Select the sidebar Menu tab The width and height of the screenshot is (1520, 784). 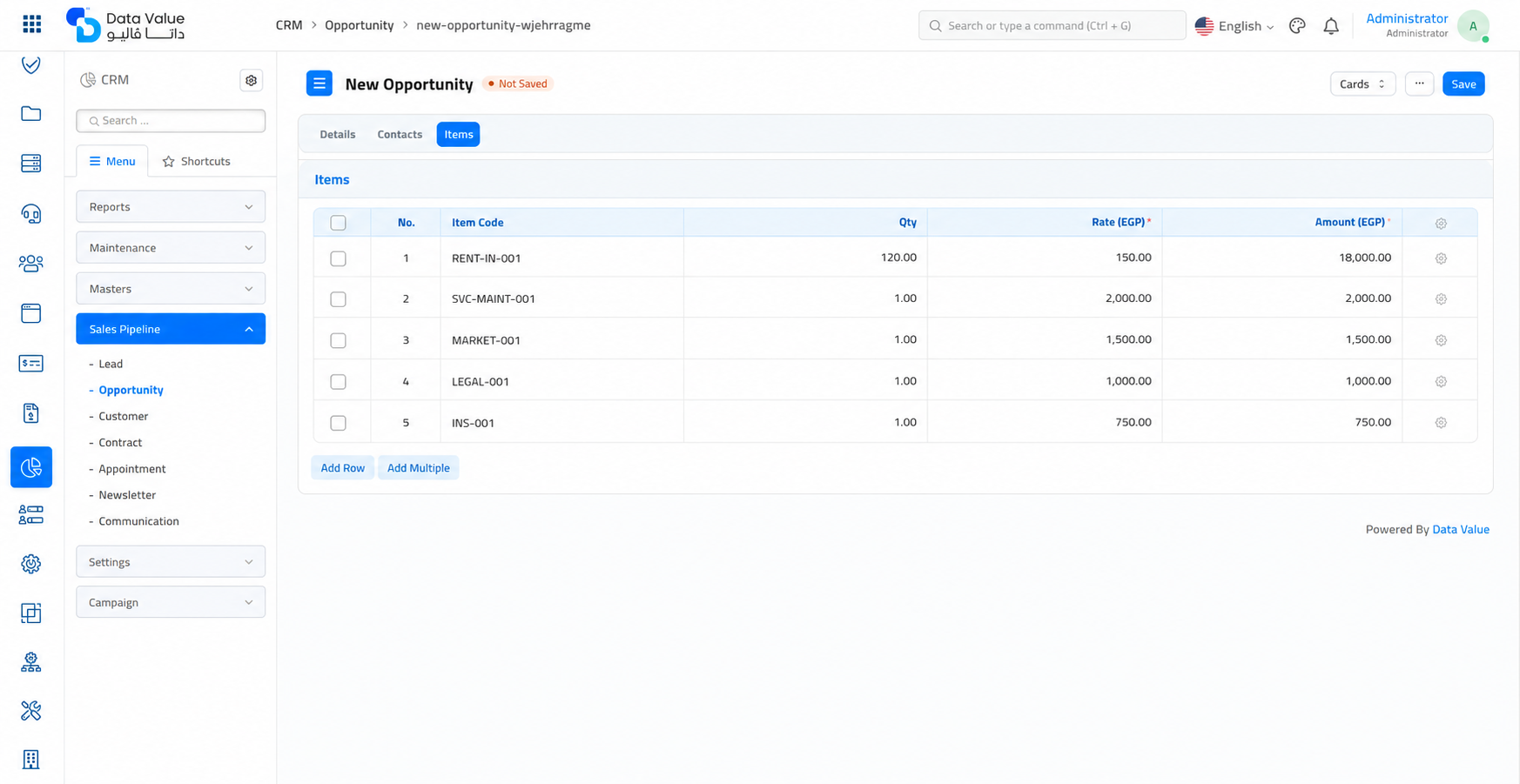point(112,161)
